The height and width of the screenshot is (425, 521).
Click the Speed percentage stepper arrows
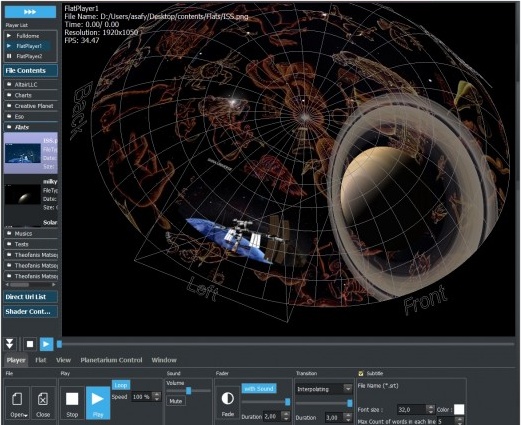coord(157,397)
